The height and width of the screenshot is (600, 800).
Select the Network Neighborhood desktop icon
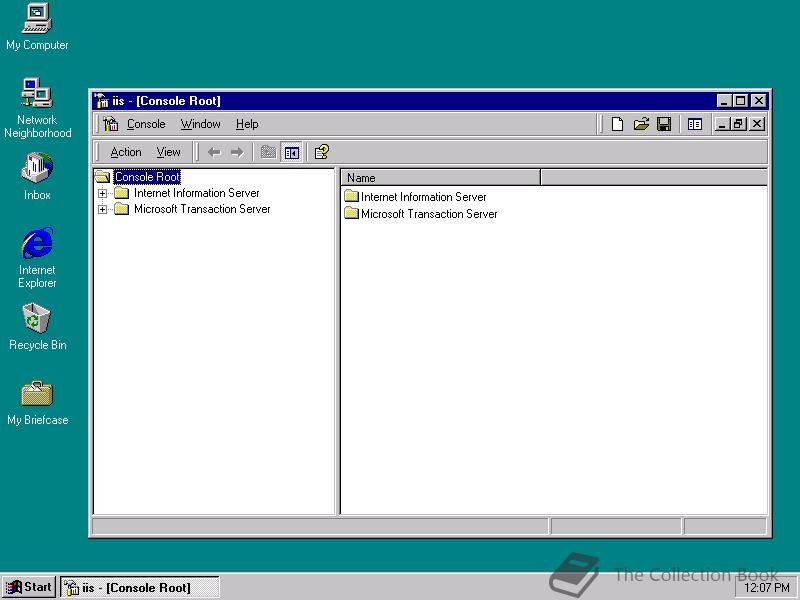click(x=37, y=108)
